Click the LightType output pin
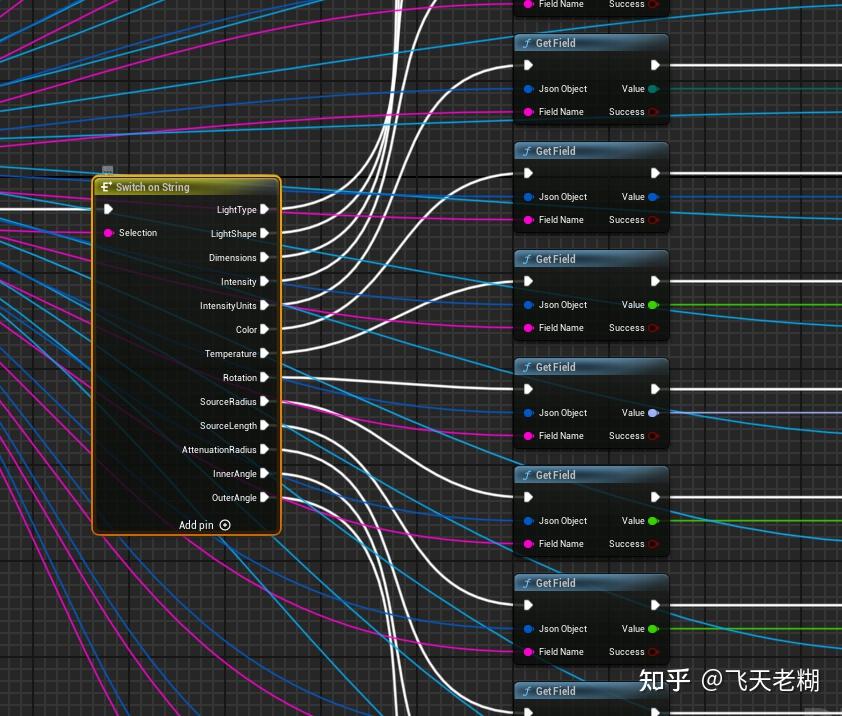Screen dimensions: 842x716 tap(265, 209)
